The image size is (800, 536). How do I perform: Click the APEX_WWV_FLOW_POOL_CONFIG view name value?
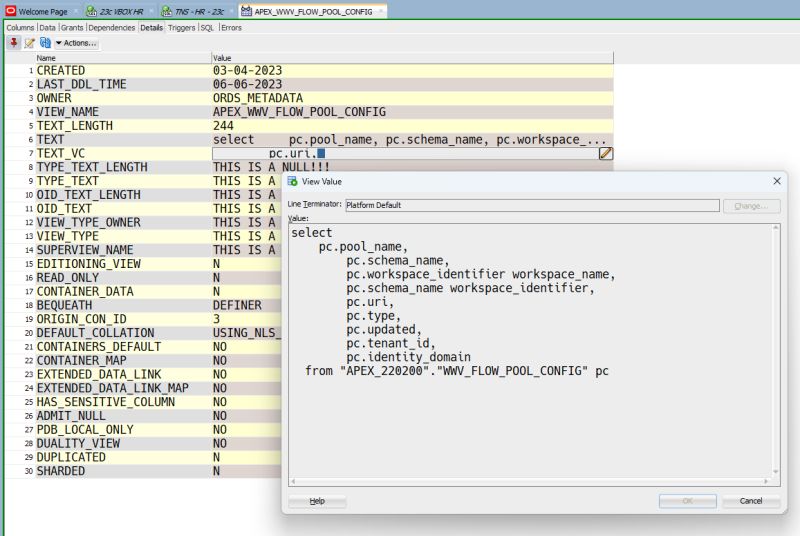[x=299, y=112]
